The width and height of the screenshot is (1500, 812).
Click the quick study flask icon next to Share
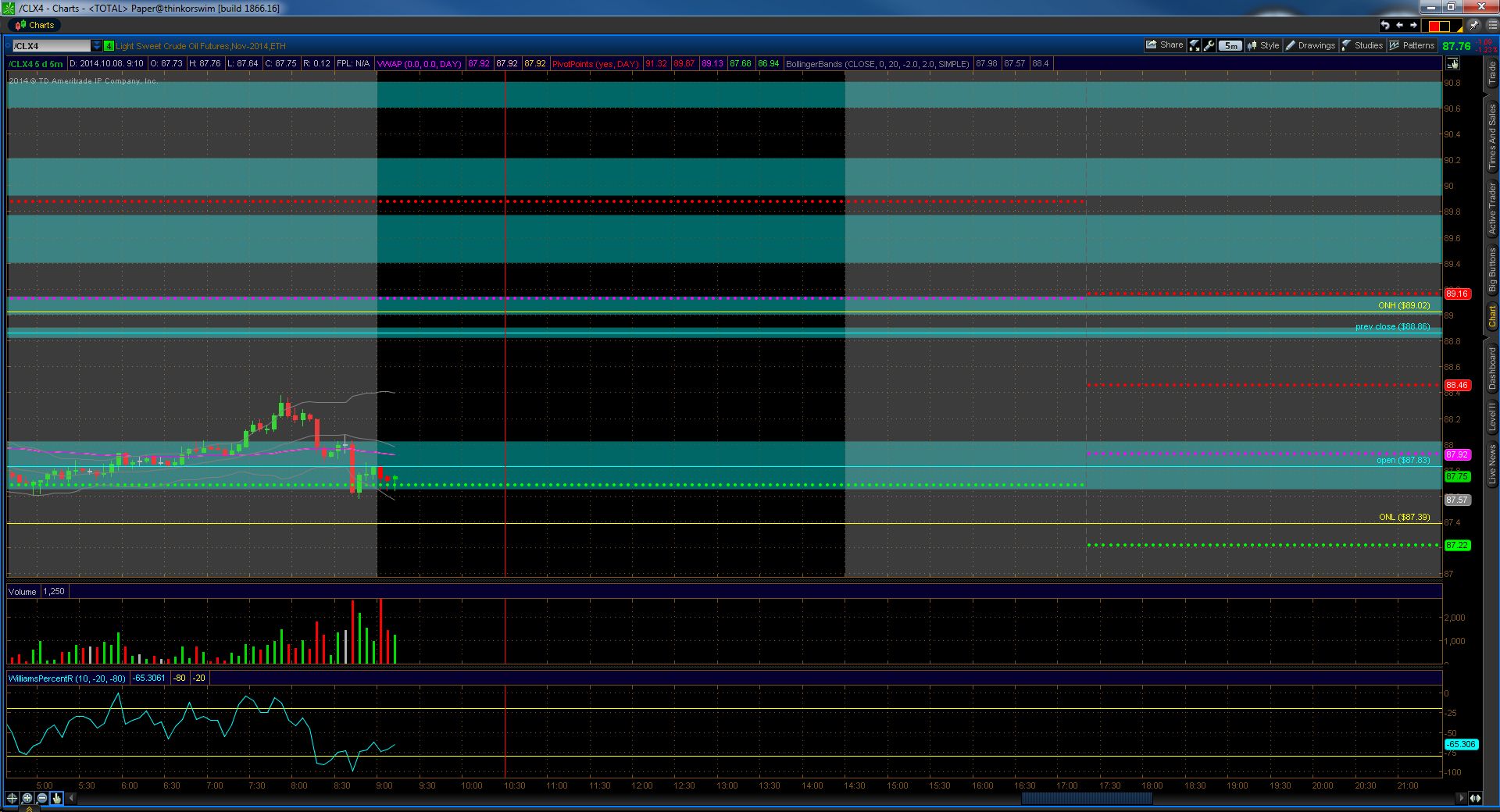tap(1195, 45)
